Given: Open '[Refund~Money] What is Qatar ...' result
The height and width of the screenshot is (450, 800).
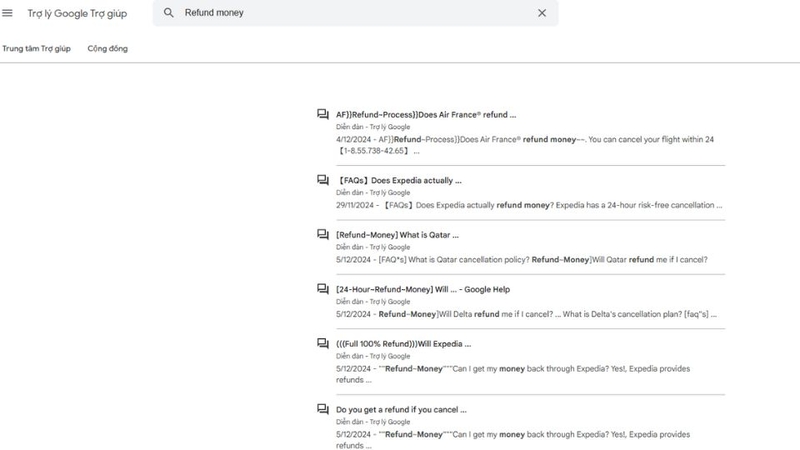Looking at the screenshot, I should click(x=397, y=235).
